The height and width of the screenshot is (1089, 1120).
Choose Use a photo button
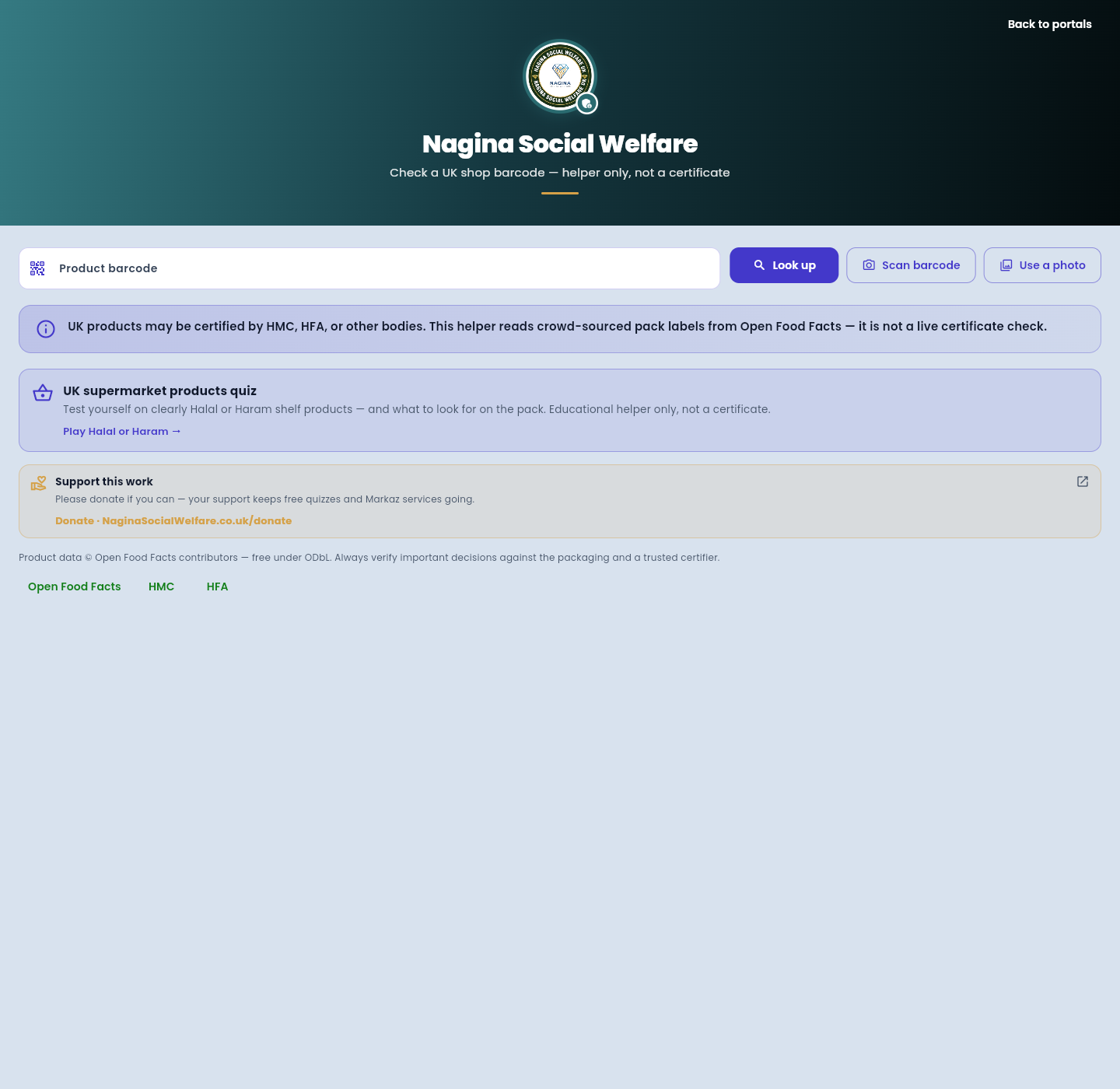click(1042, 265)
